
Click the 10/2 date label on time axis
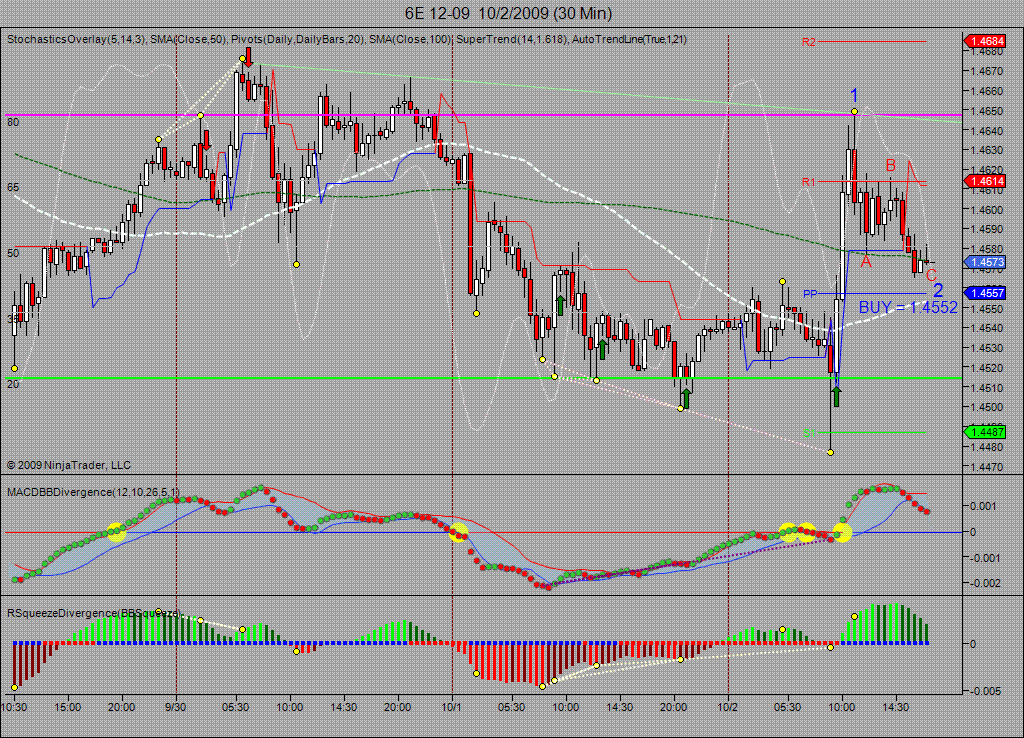click(x=728, y=707)
